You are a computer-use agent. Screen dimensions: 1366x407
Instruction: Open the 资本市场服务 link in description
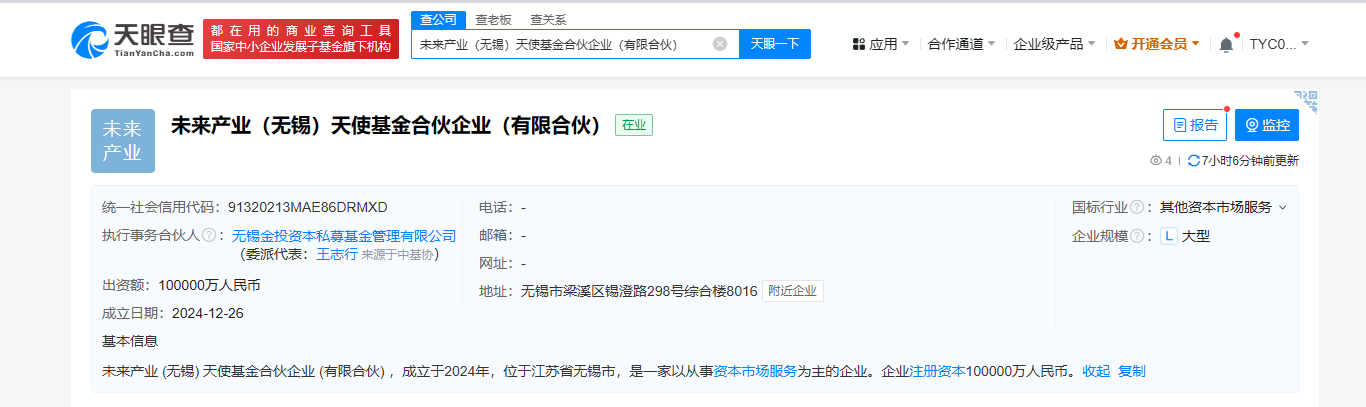(755, 371)
